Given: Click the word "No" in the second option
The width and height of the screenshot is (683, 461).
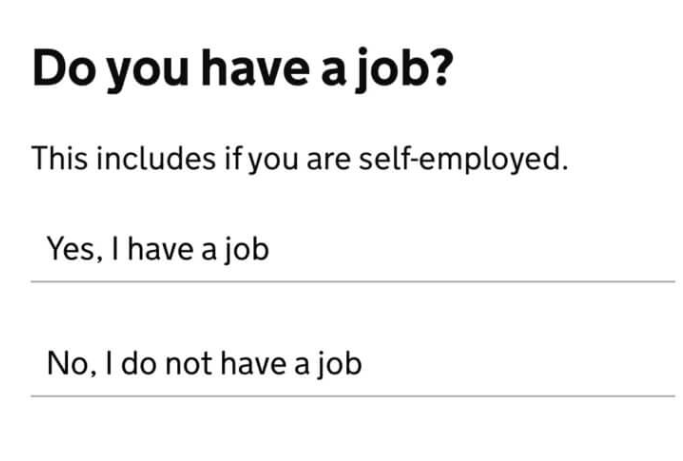Looking at the screenshot, I should 68,363.
